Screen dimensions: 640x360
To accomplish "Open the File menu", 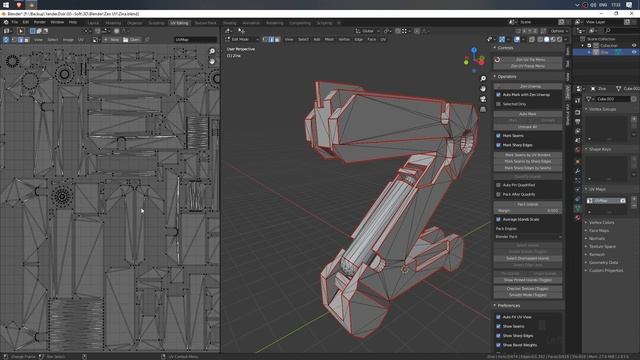I will (15, 22).
